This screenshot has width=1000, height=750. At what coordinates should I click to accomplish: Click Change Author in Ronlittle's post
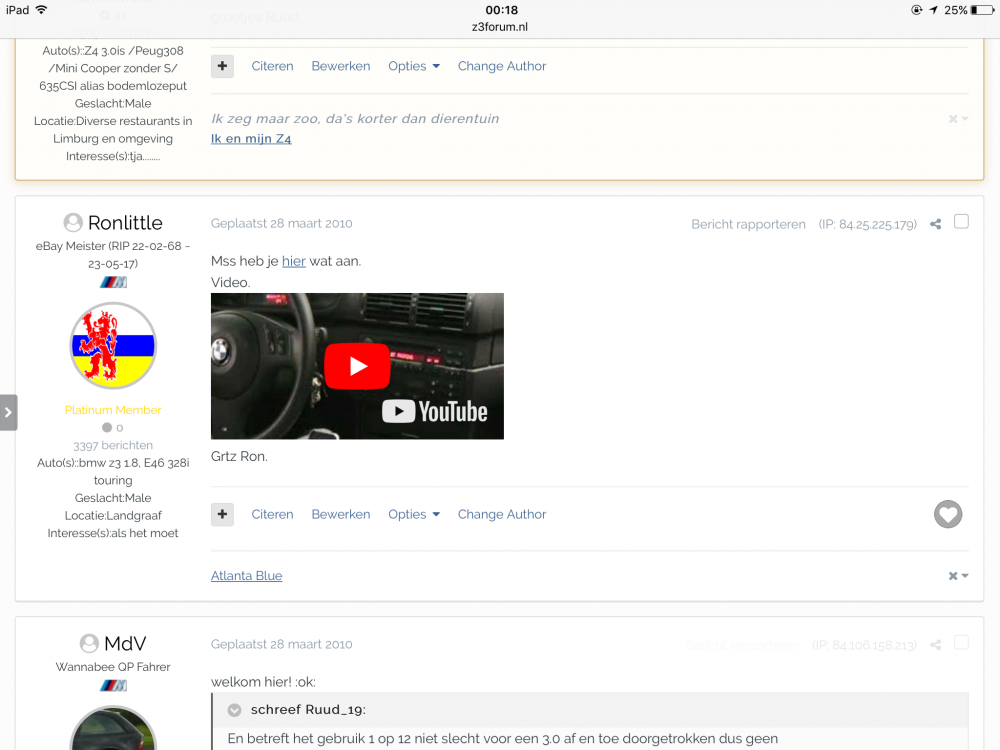[x=502, y=514]
